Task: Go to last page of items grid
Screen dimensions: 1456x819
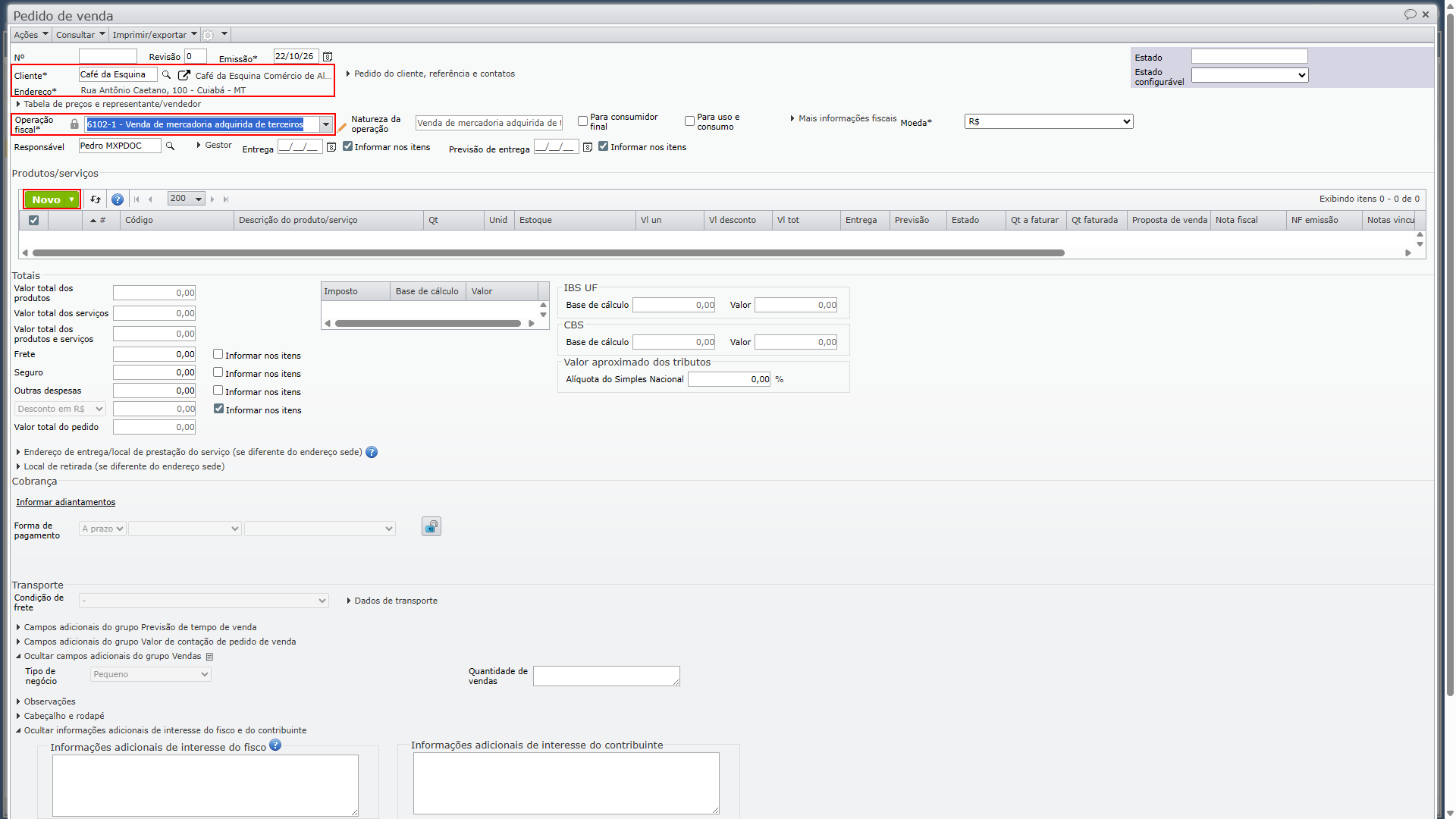Action: point(226,199)
